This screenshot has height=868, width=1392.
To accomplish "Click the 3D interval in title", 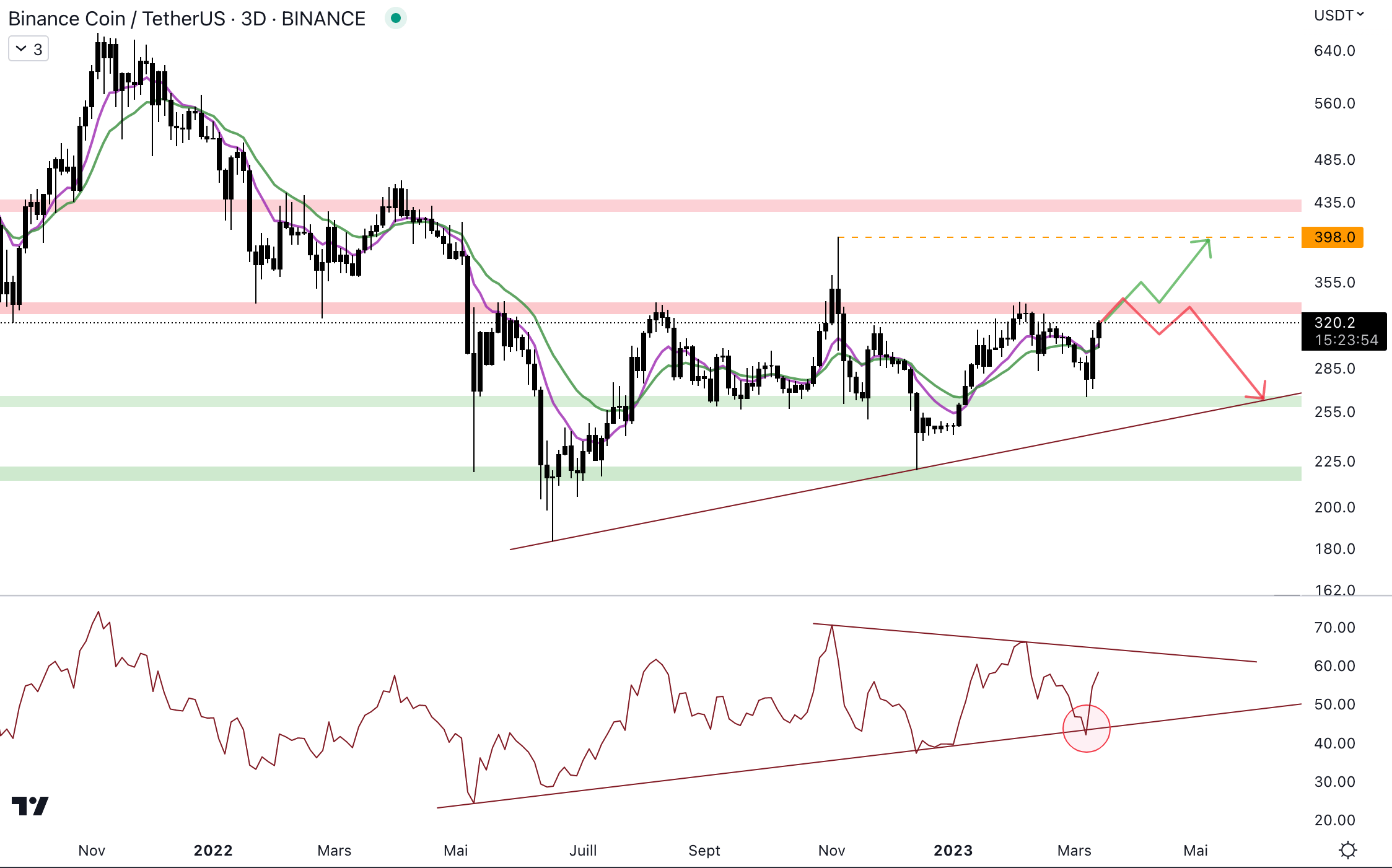I will click(x=253, y=19).
